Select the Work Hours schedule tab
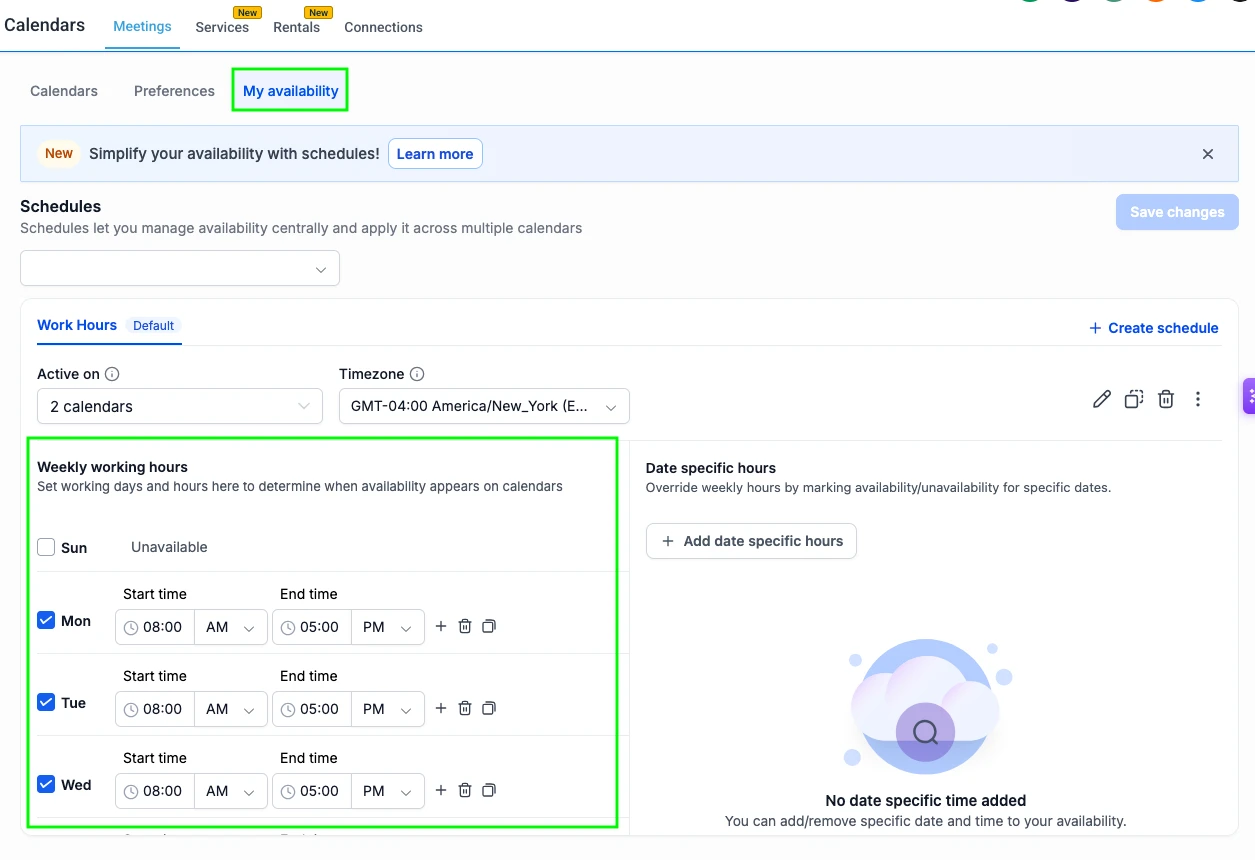 click(77, 325)
